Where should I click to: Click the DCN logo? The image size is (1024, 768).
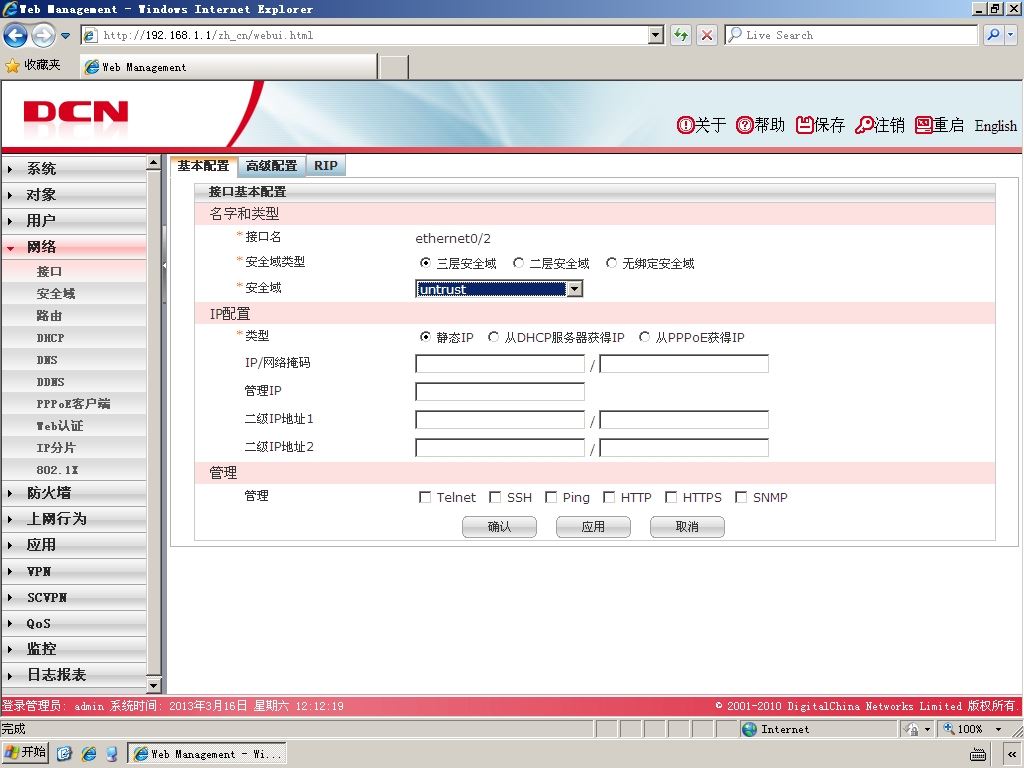[76, 112]
